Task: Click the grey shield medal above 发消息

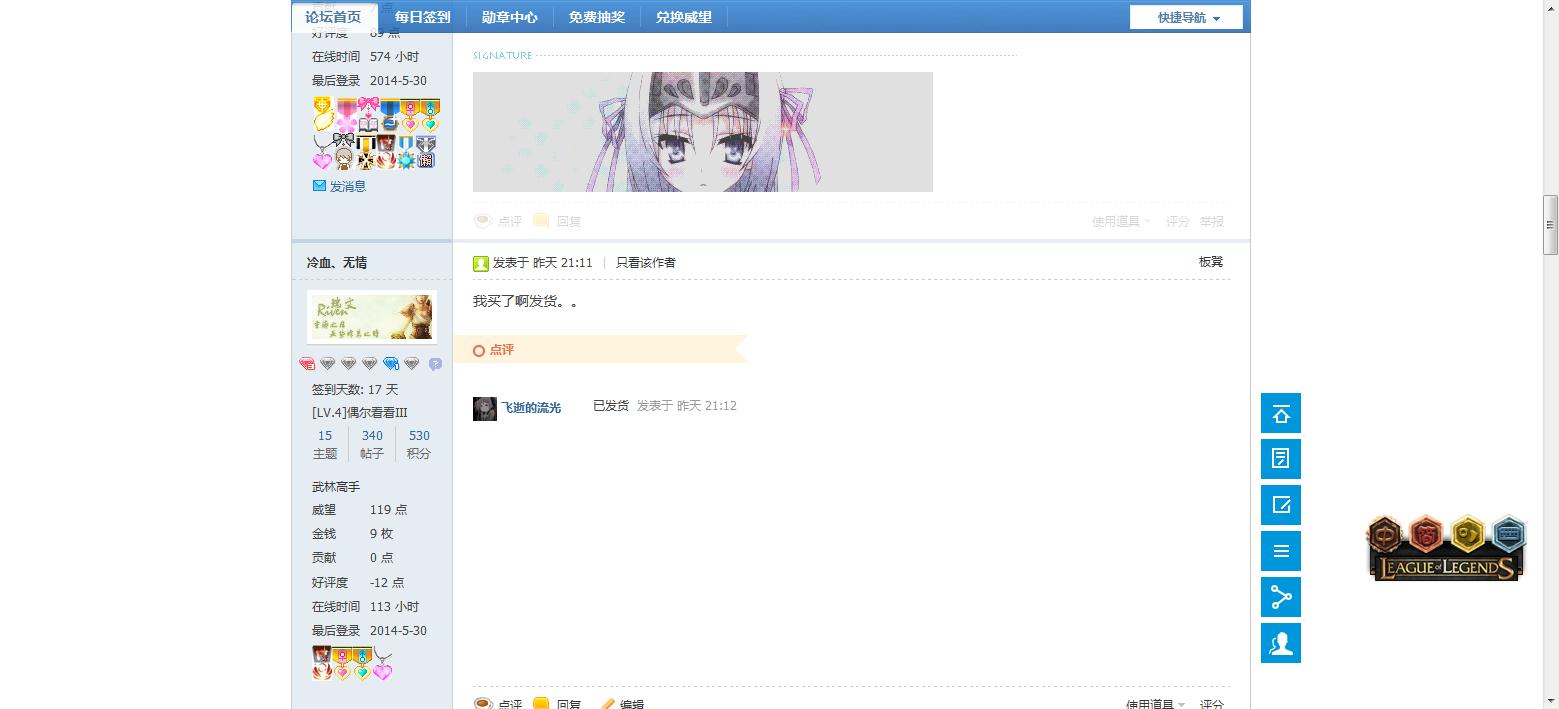Action: coord(426,151)
